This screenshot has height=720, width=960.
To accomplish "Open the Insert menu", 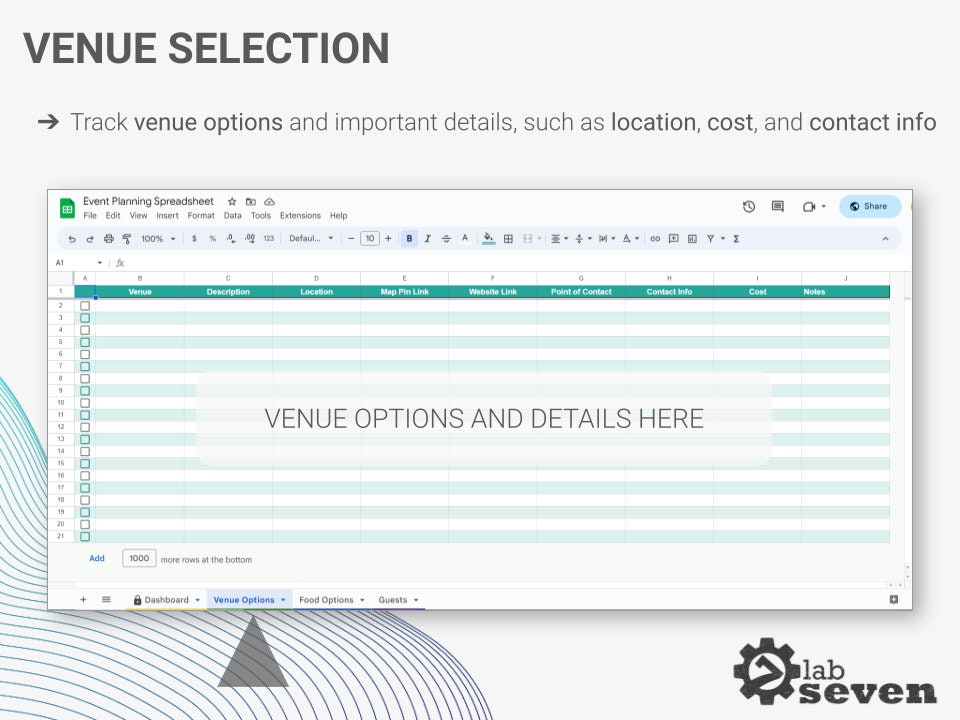I will 167,216.
